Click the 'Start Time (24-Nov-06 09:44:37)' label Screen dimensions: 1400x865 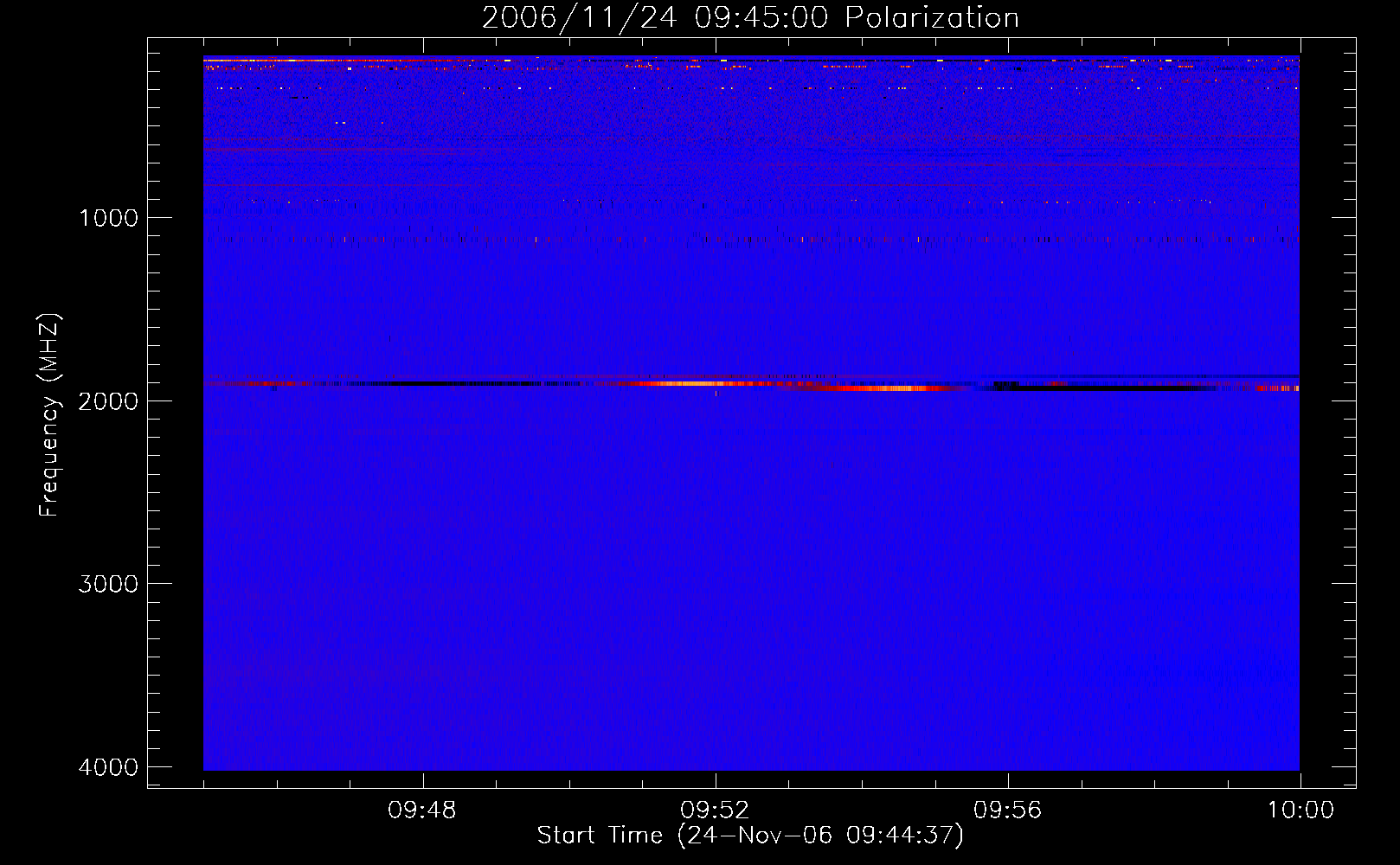click(x=750, y=836)
